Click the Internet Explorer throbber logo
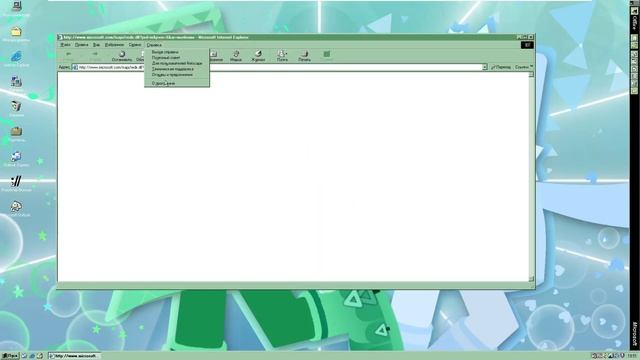 point(527,45)
